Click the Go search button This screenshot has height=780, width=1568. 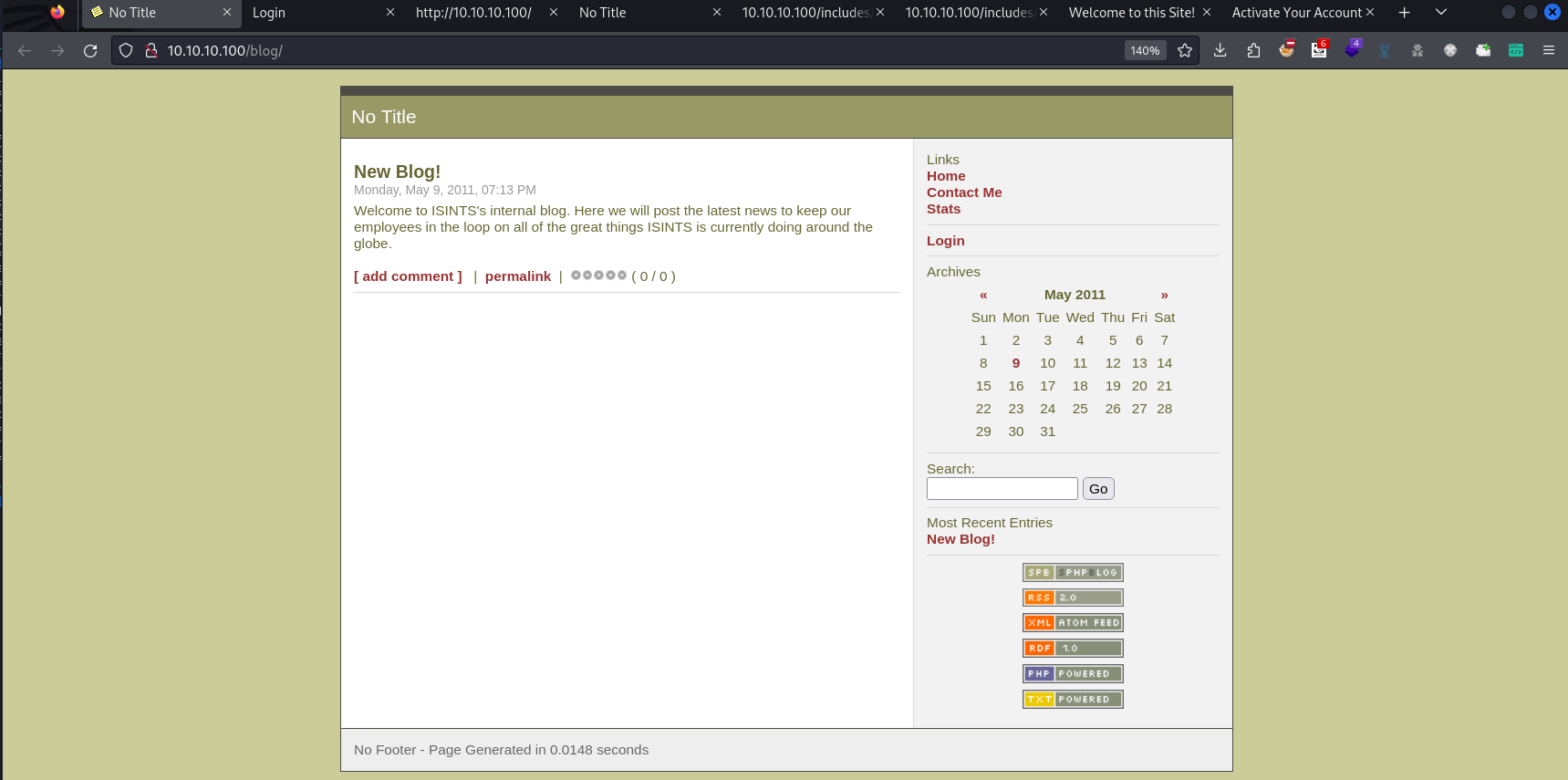click(1098, 489)
